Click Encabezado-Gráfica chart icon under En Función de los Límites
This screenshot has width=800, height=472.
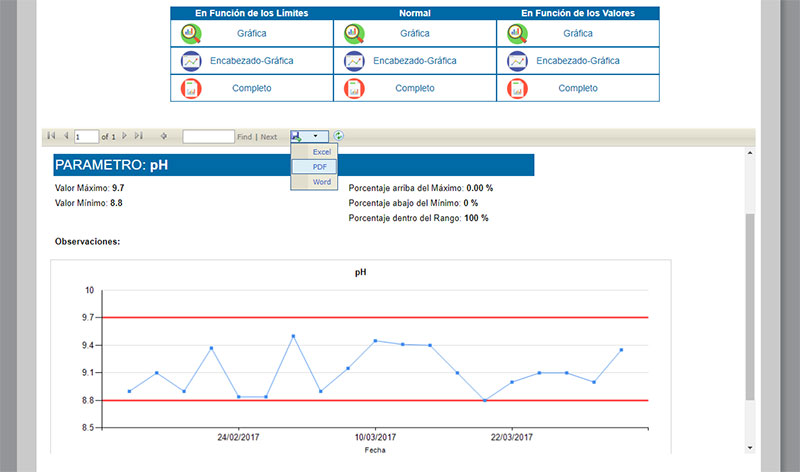click(x=191, y=61)
